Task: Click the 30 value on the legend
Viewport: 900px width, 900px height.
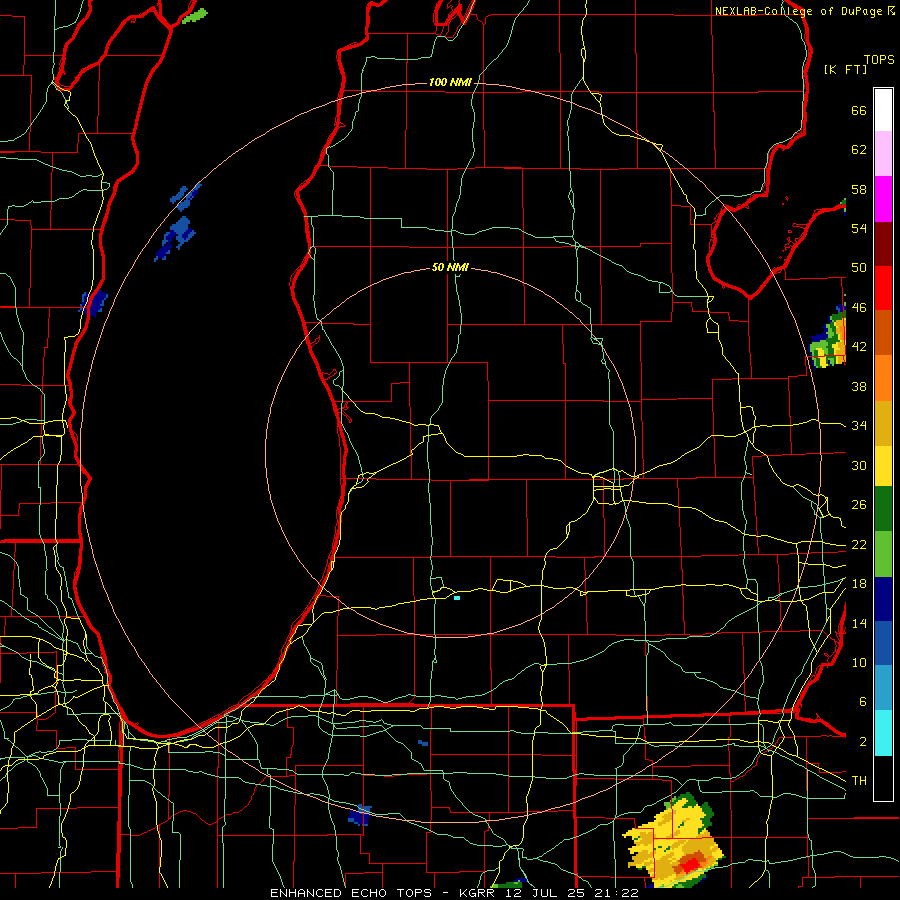Action: [859, 465]
